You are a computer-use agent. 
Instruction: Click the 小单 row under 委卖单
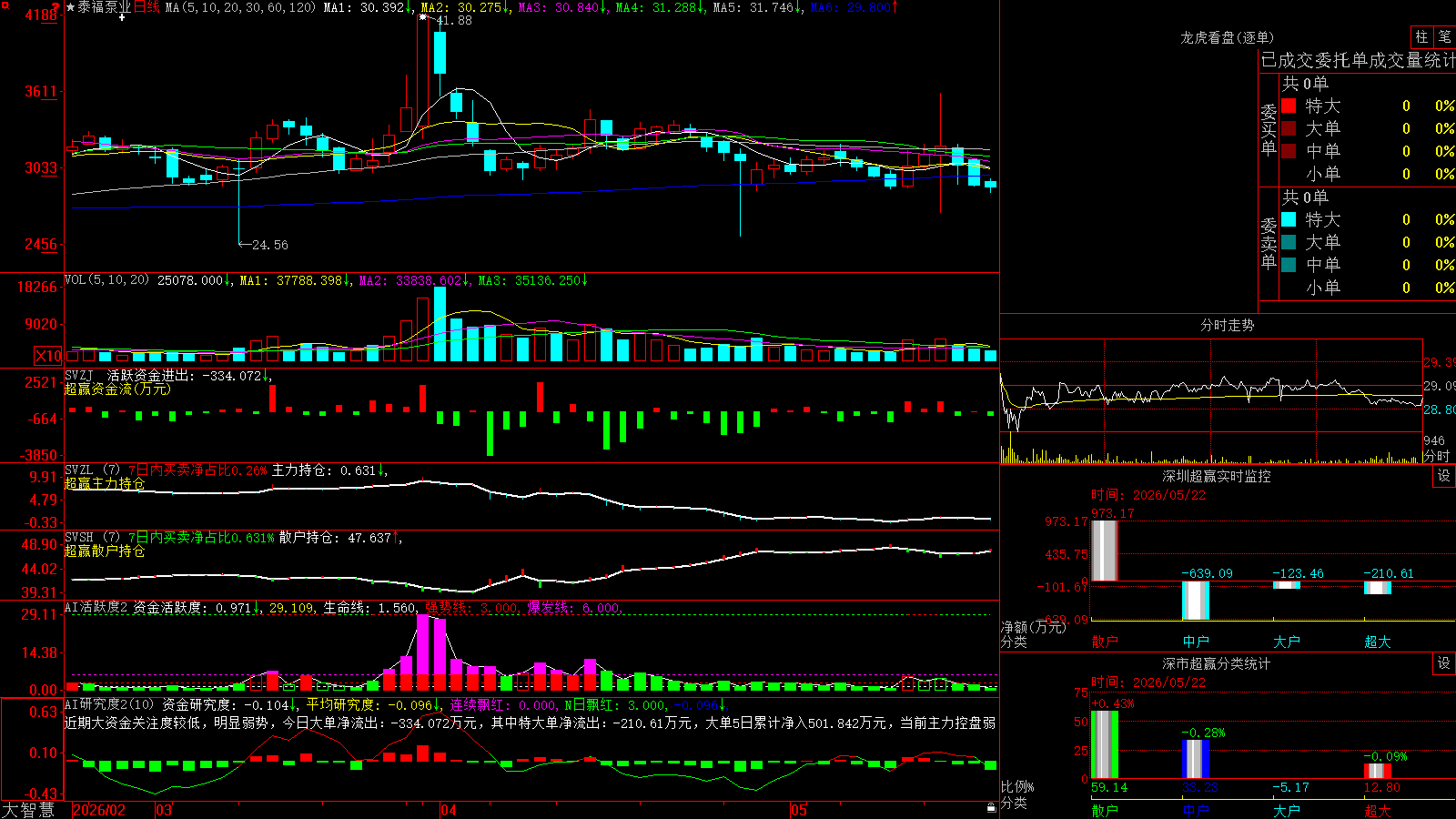(x=1367, y=288)
